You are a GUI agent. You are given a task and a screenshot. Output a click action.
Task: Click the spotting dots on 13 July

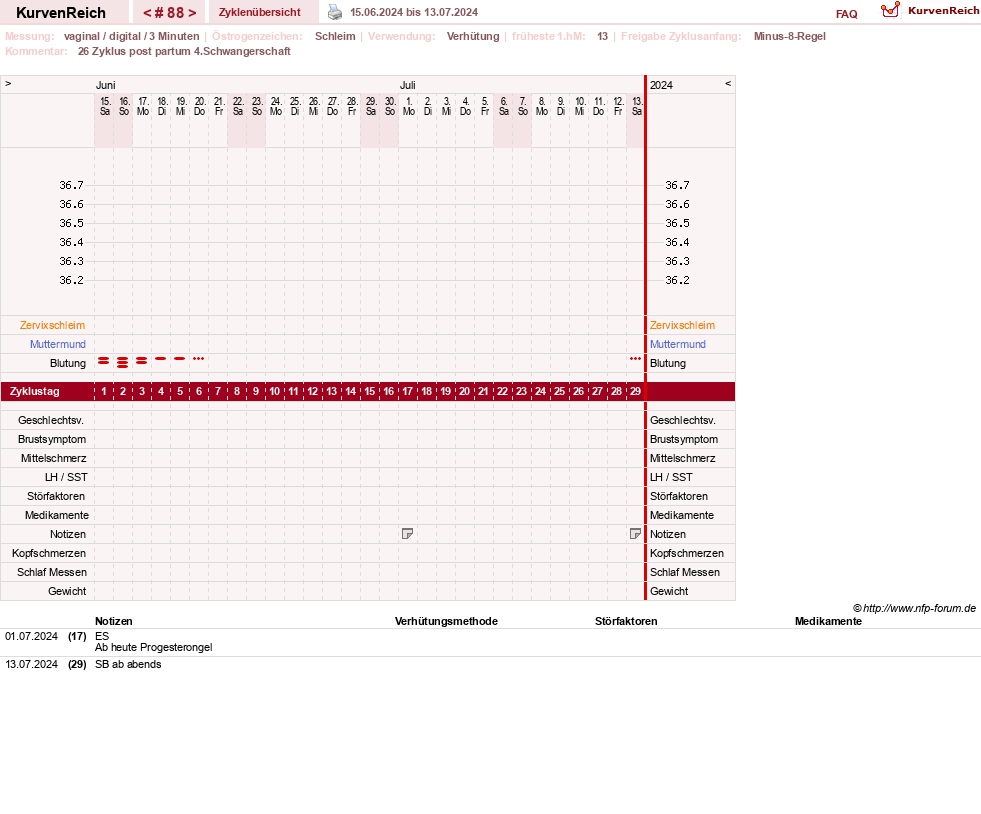click(x=635, y=359)
